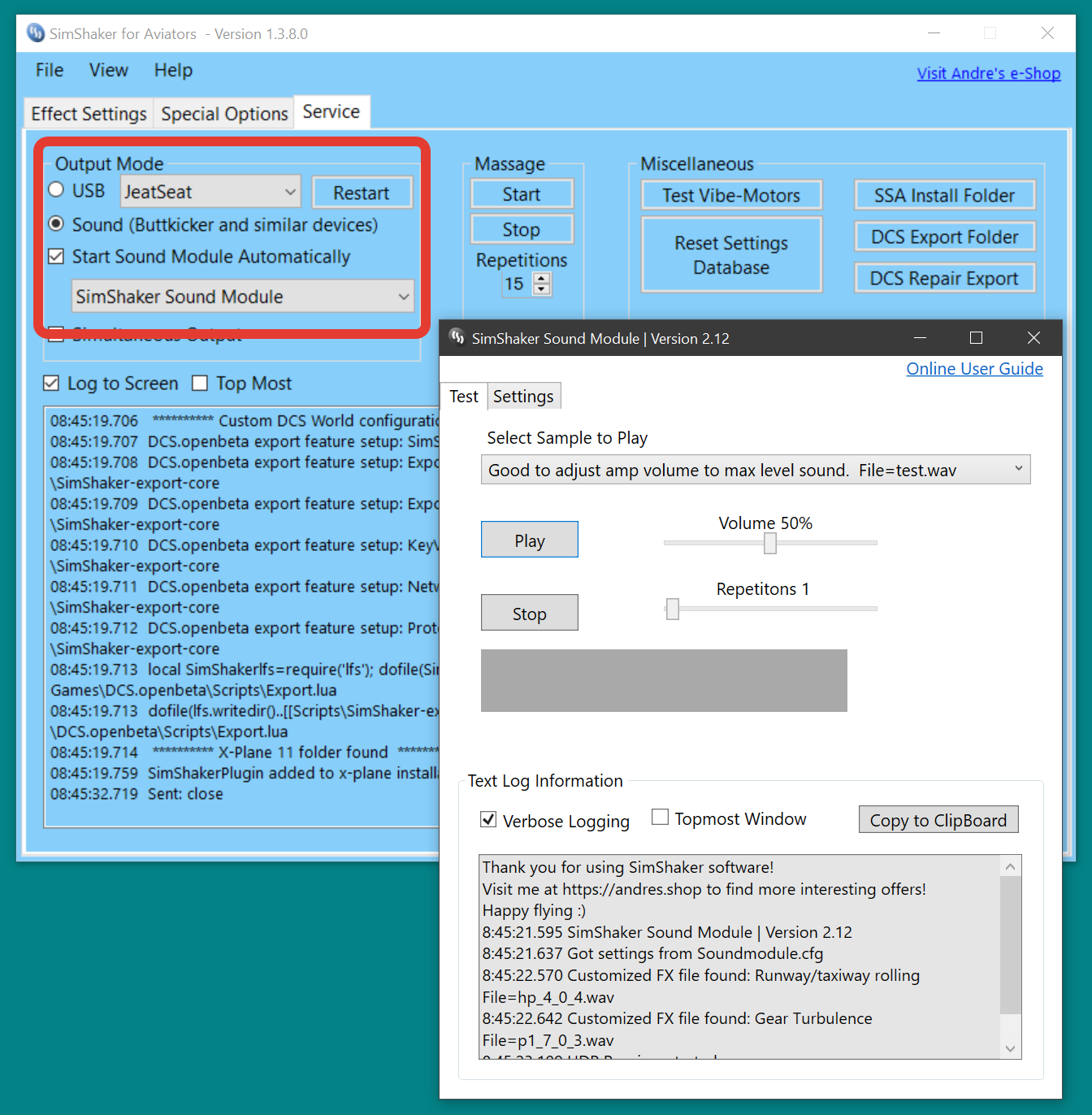Click the Repetitons slider handle
The width and height of the screenshot is (1092, 1115).
(673, 609)
